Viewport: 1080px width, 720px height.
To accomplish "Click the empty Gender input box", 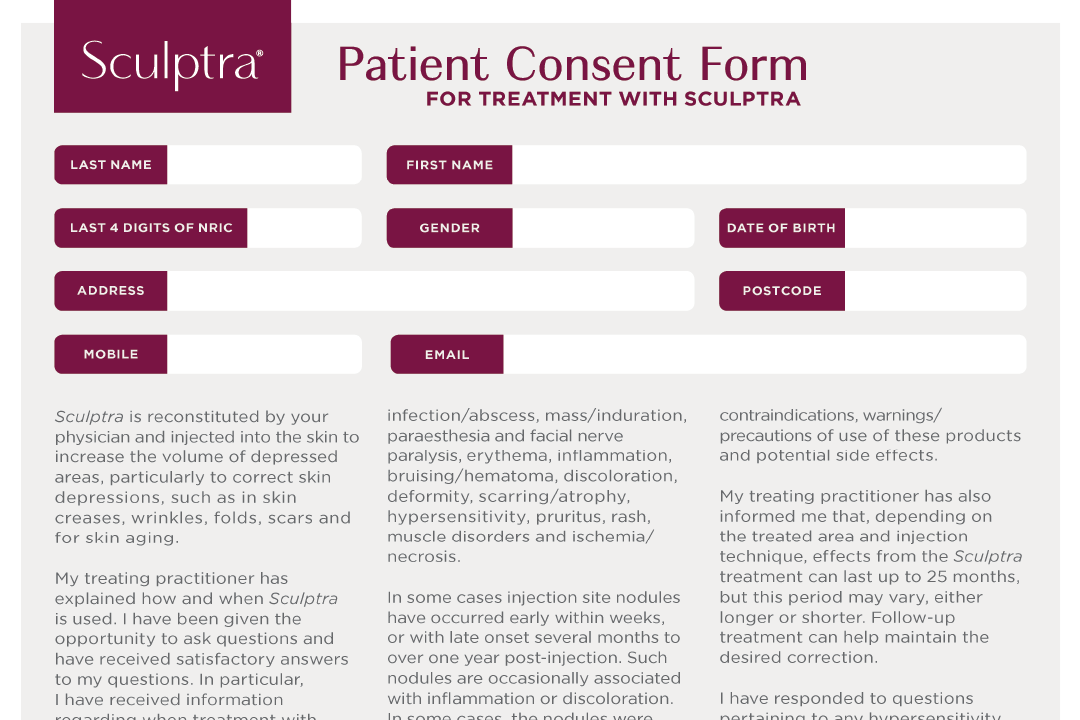I will click(x=602, y=228).
